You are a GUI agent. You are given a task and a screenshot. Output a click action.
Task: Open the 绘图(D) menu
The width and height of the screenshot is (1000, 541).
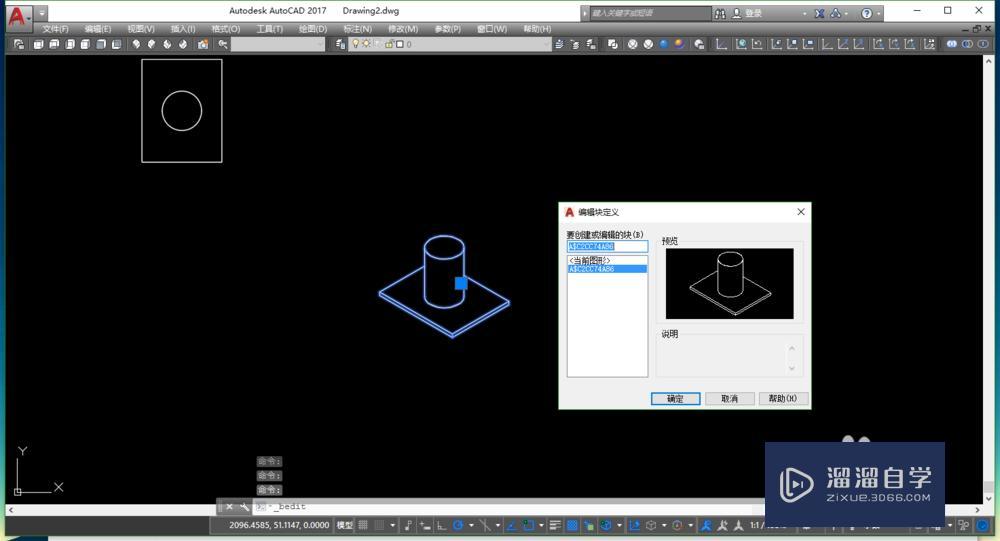pyautogui.click(x=312, y=29)
